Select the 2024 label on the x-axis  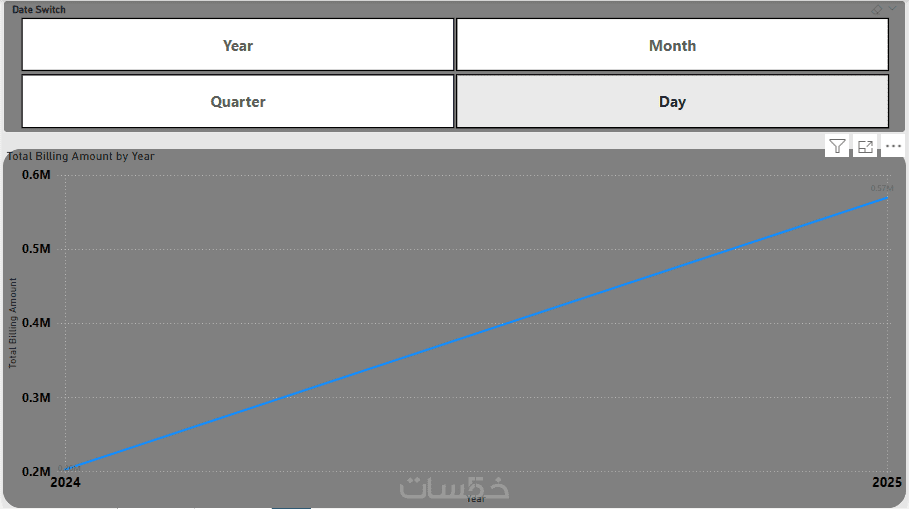point(65,484)
